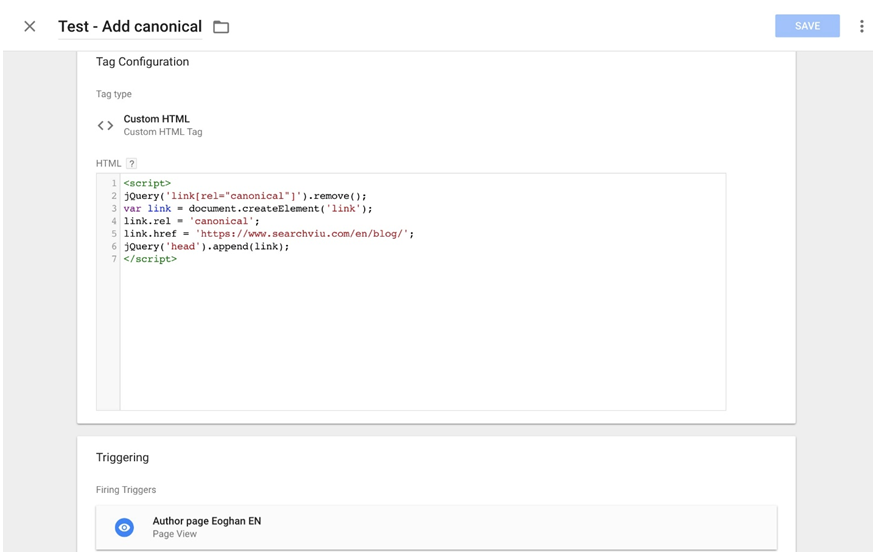Click the blue SAVE button
The height and width of the screenshot is (557, 876).
pos(807,26)
